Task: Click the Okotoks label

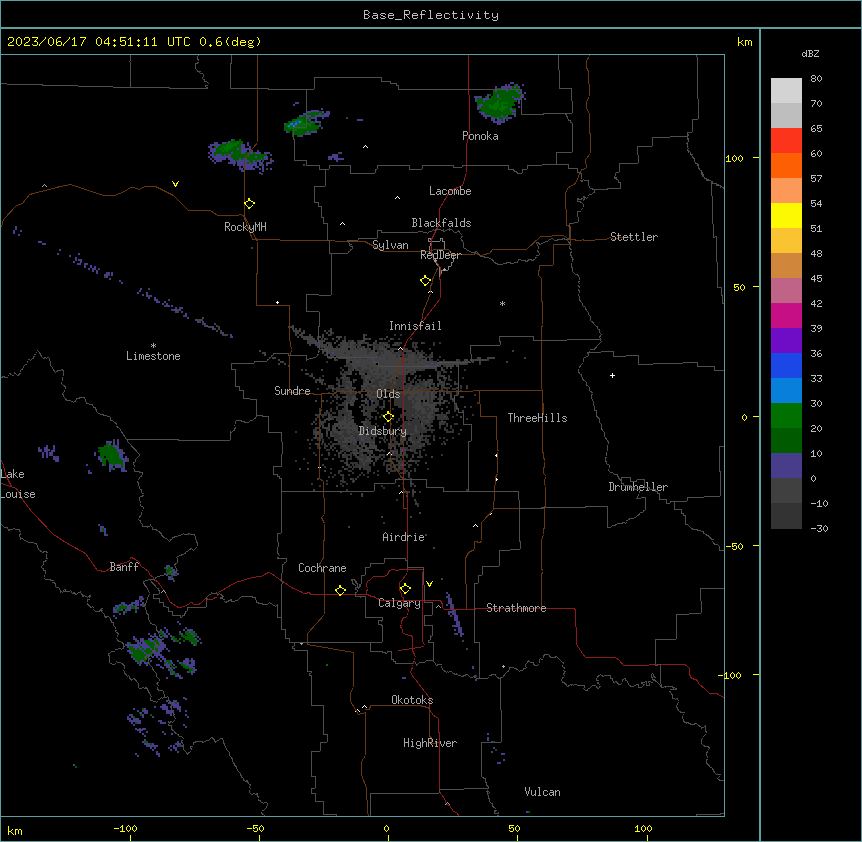Action: 412,700
